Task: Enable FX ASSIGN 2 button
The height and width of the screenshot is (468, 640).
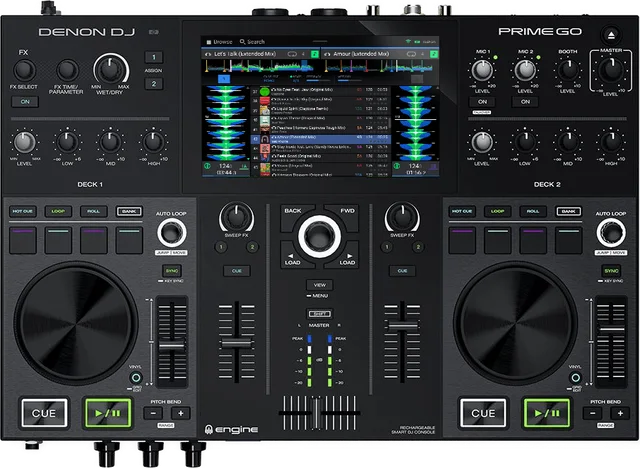Action: click(154, 84)
